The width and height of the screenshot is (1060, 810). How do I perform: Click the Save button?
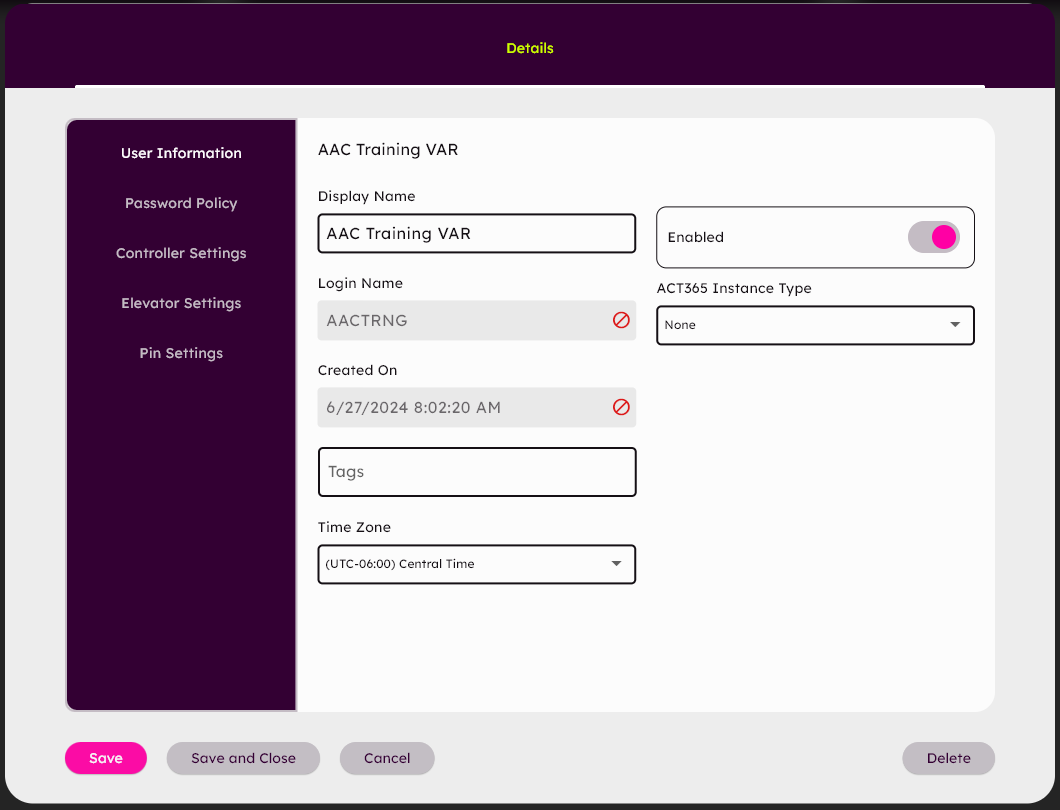click(105, 758)
